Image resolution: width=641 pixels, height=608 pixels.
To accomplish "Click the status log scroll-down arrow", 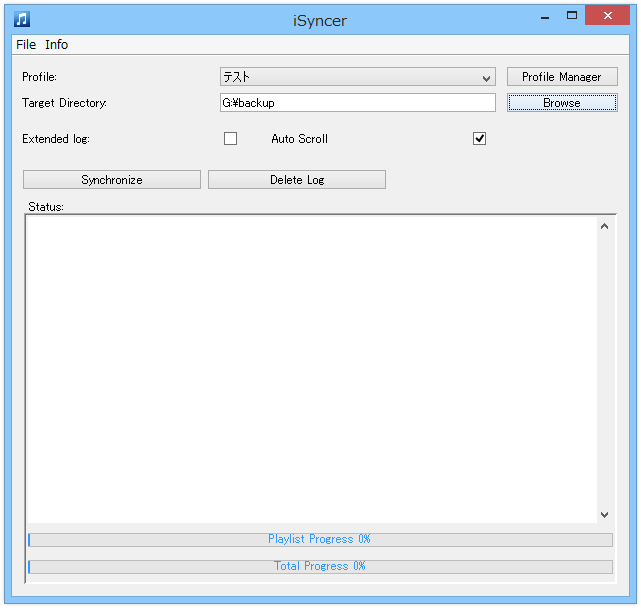I will pyautogui.click(x=605, y=514).
